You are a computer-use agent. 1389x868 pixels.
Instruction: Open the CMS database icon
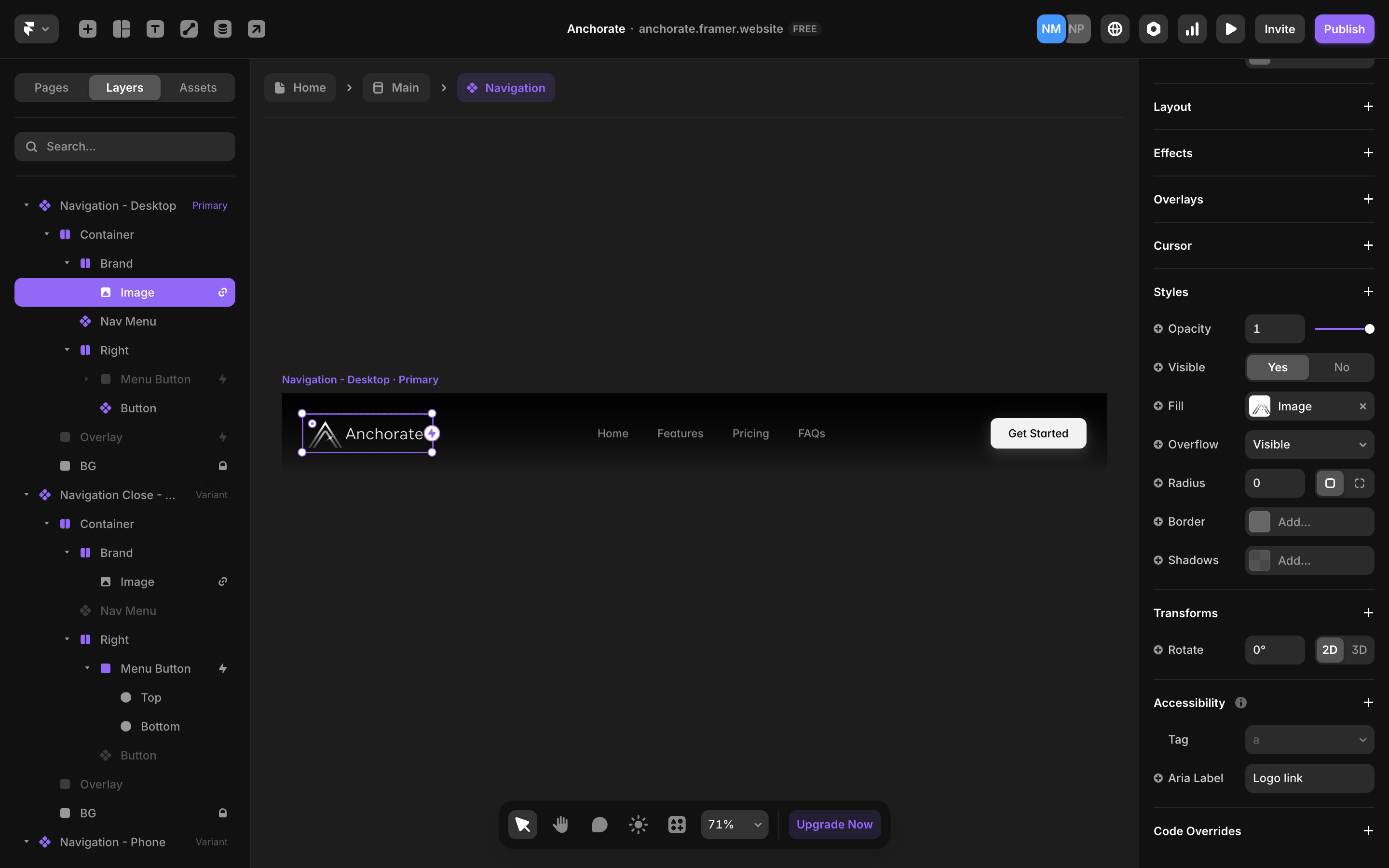coord(223,29)
